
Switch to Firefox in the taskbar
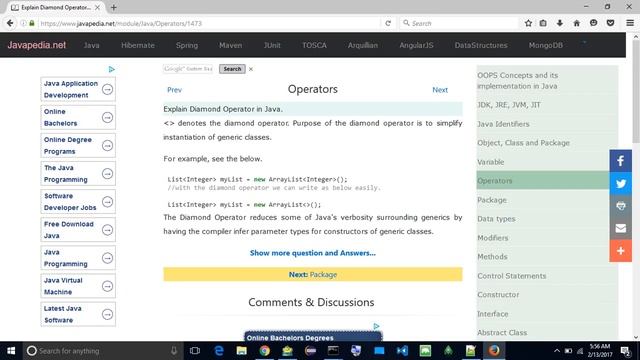[x=494, y=351]
